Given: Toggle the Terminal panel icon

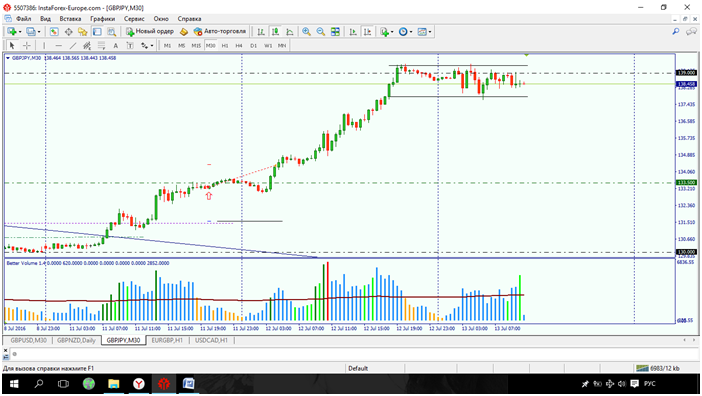Looking at the screenshot, I should click(x=97, y=31).
